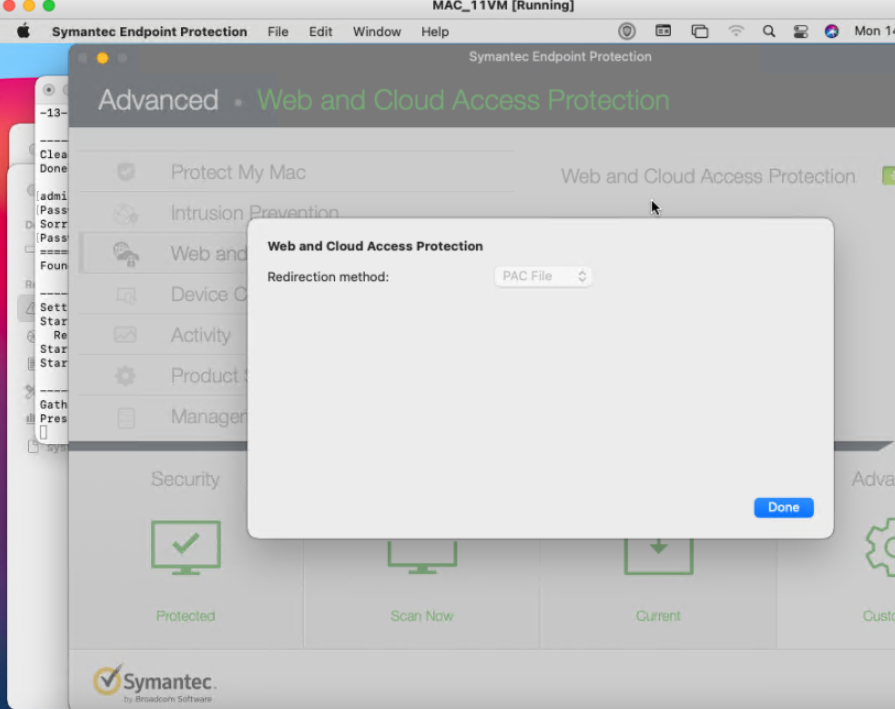Open the Apple menu
Screen dimensions: 895x709
click(x=23, y=31)
